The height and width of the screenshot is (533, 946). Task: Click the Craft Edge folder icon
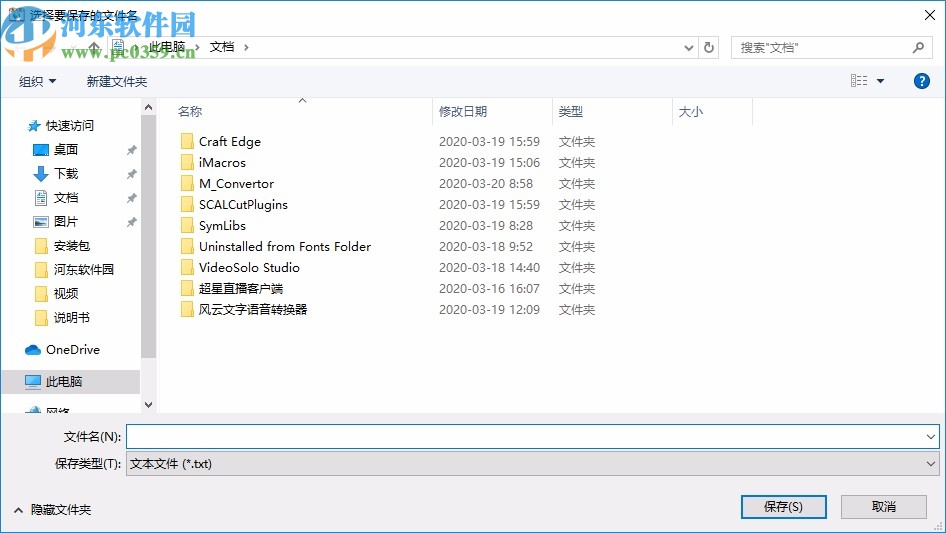pyautogui.click(x=187, y=142)
